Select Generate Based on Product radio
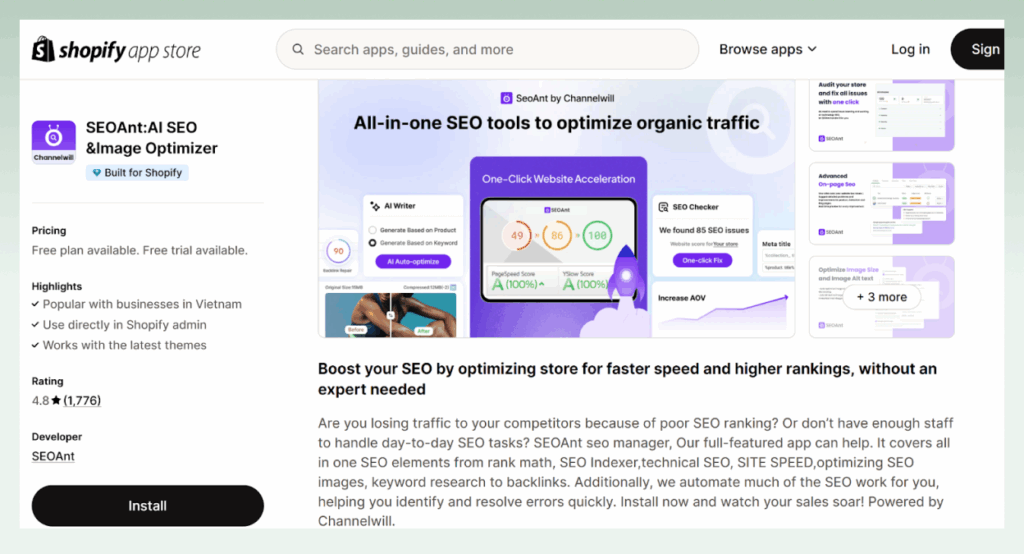The image size is (1024, 554). click(x=372, y=230)
